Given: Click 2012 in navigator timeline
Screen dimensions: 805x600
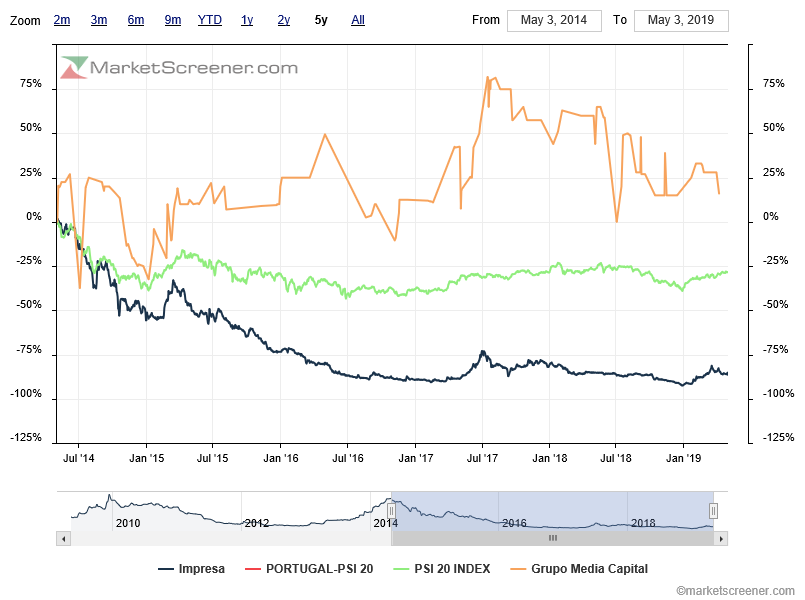Looking at the screenshot, I should click(257, 523).
